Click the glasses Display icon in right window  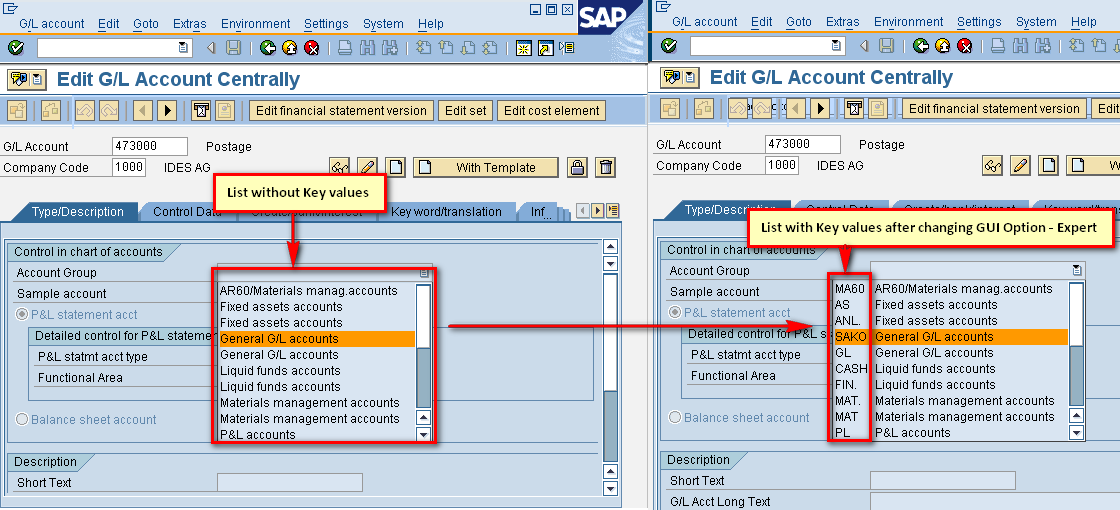992,165
